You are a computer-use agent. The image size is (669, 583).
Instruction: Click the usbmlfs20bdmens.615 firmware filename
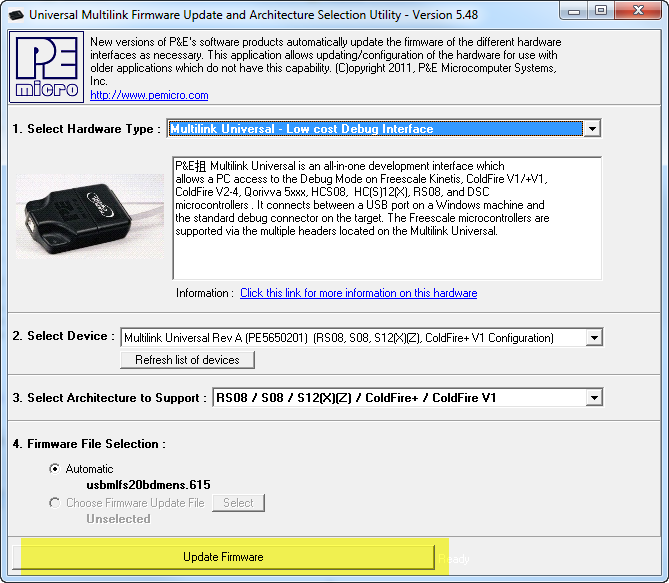148,485
